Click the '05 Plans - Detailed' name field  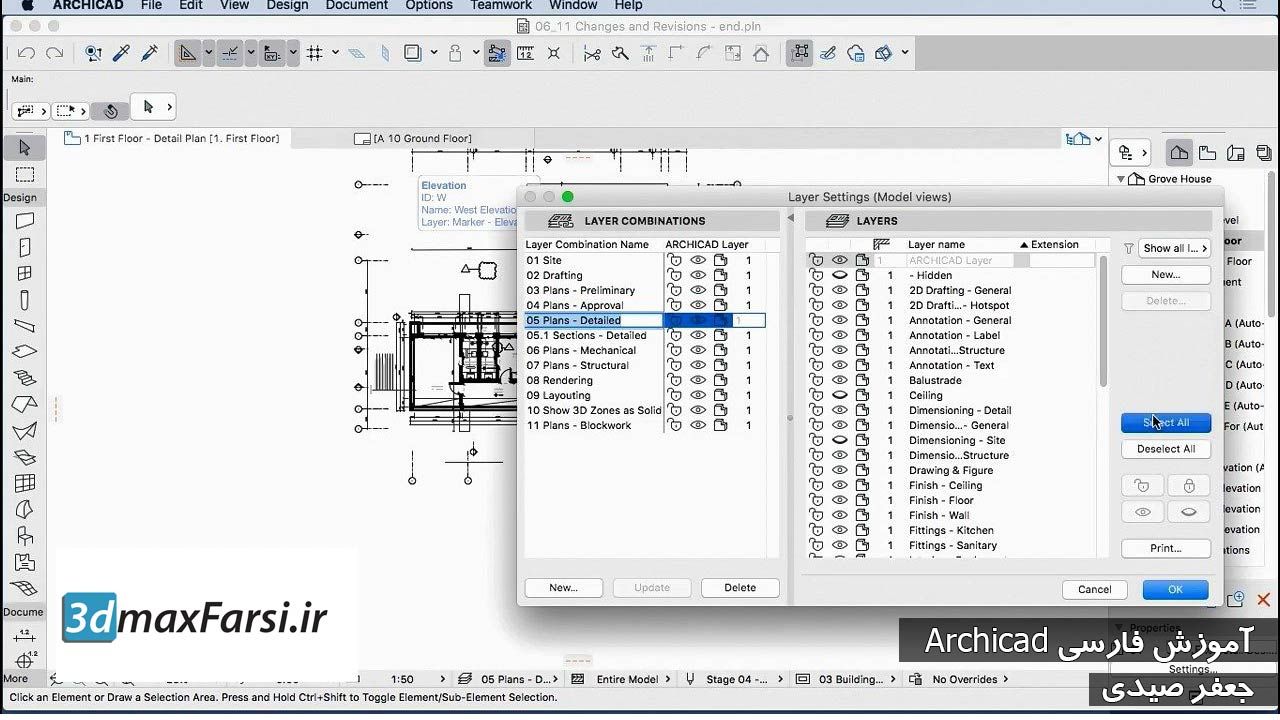click(x=594, y=321)
